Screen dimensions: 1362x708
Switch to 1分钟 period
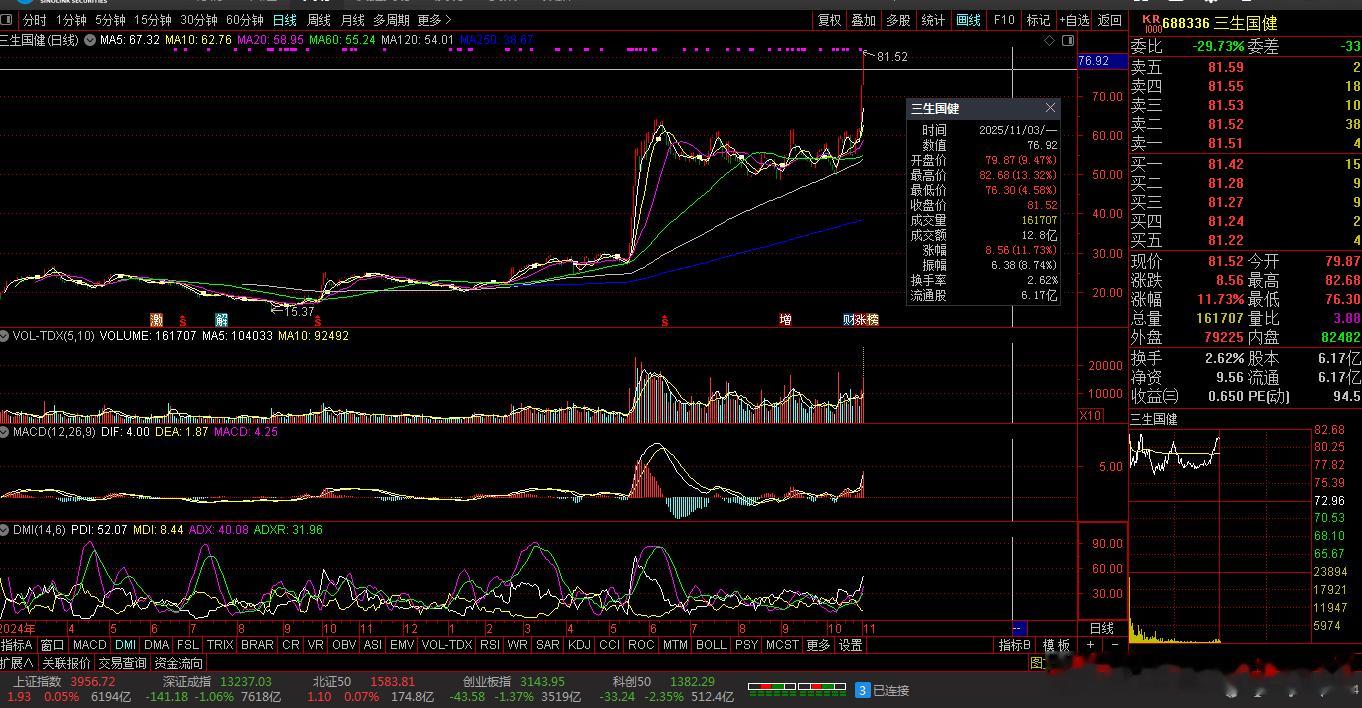(x=71, y=20)
